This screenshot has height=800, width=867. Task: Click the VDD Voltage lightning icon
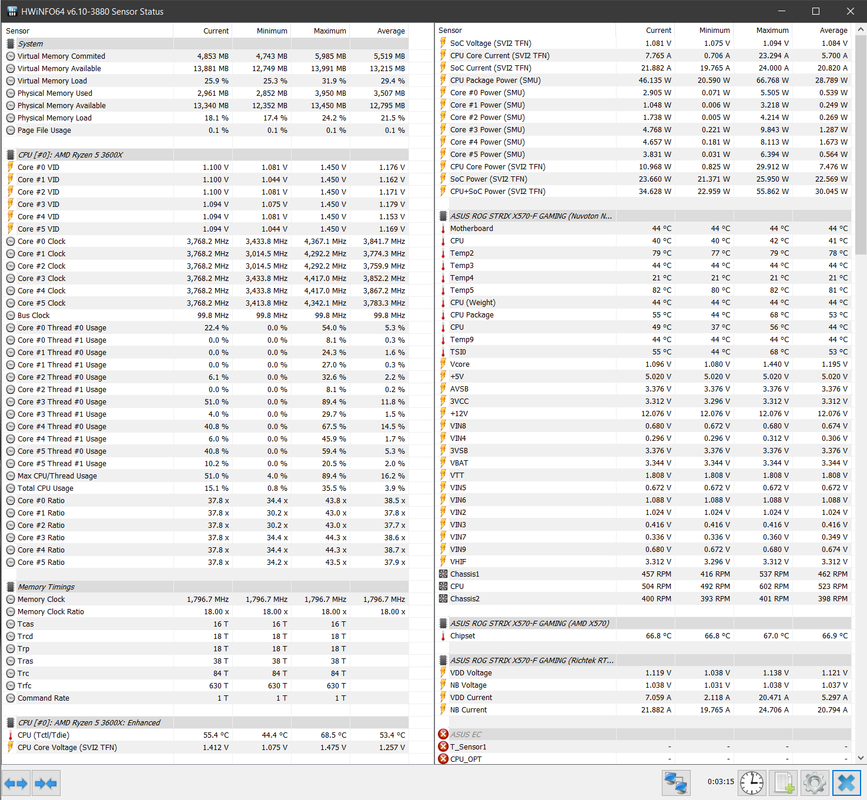coord(443,673)
